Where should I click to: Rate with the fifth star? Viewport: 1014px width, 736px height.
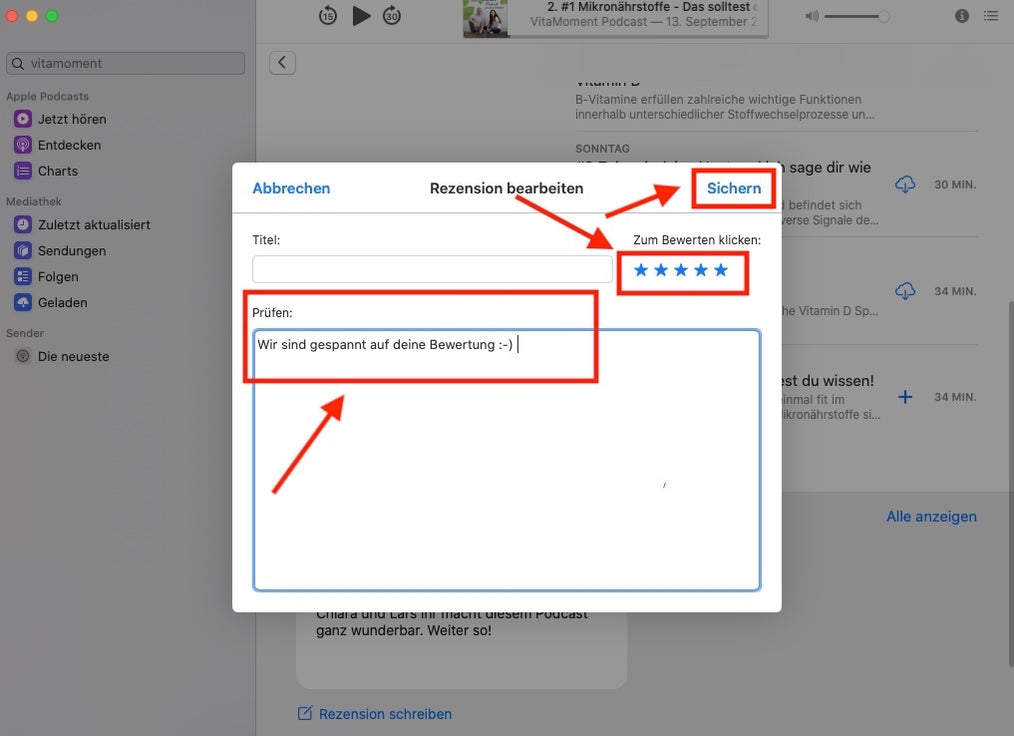pyautogui.click(x=721, y=270)
